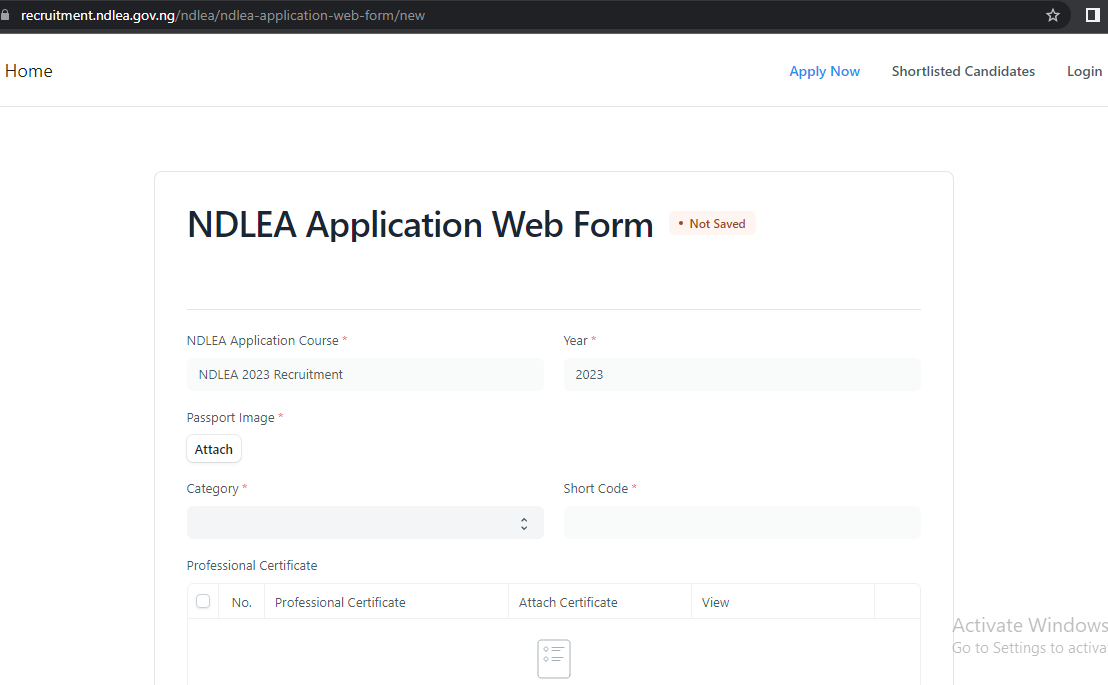Click the Professional Certificate column header

[340, 602]
